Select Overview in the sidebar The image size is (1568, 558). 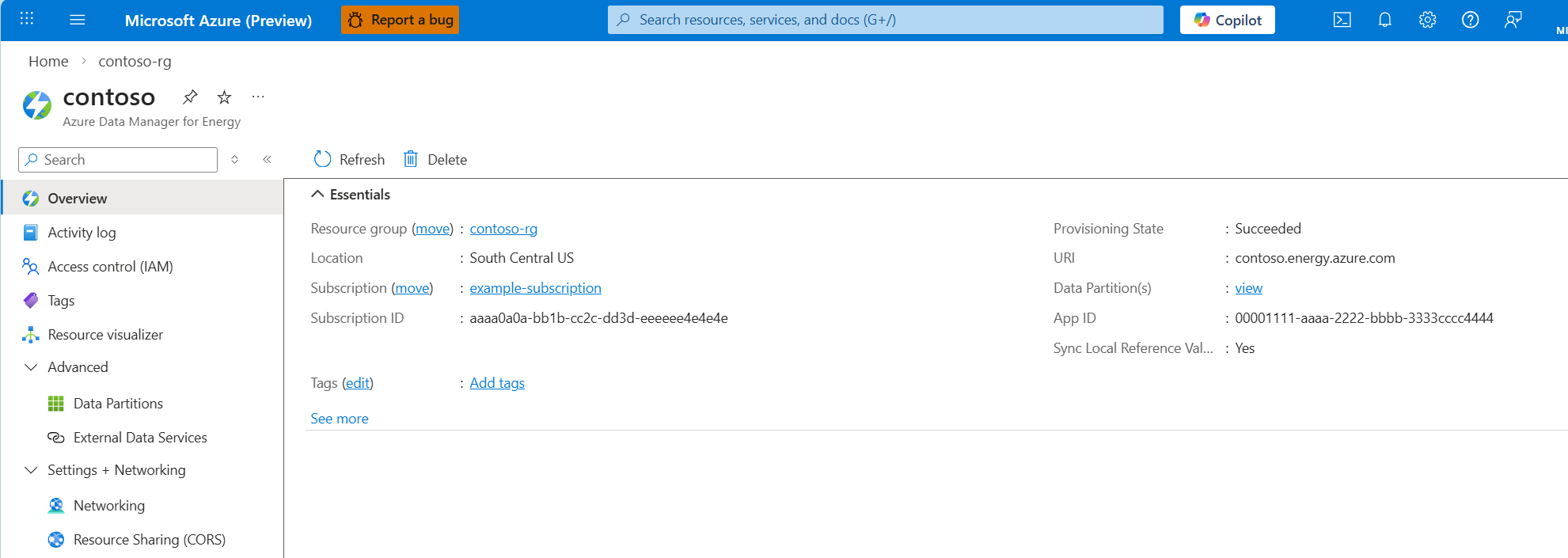(143, 198)
